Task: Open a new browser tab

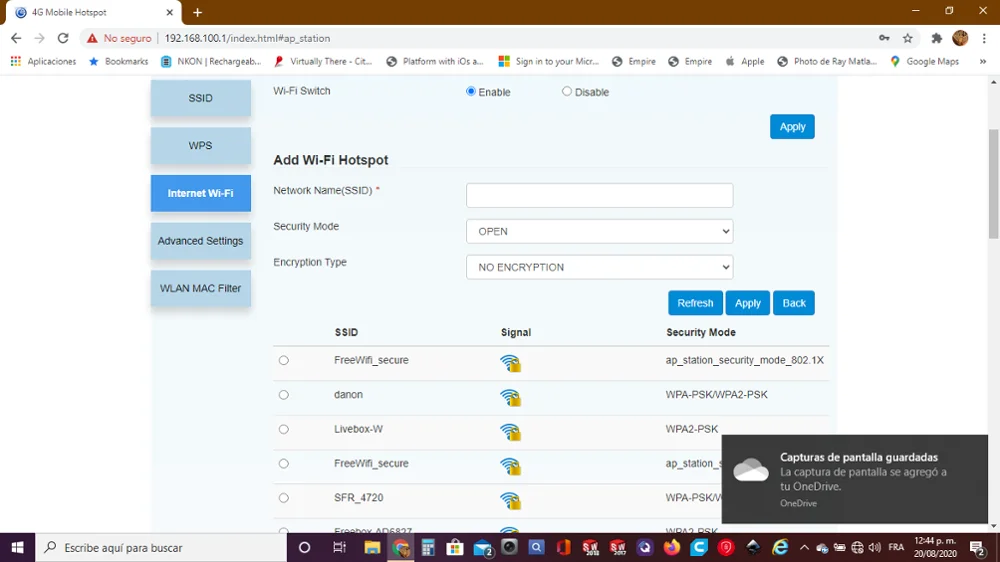Action: pyautogui.click(x=197, y=12)
